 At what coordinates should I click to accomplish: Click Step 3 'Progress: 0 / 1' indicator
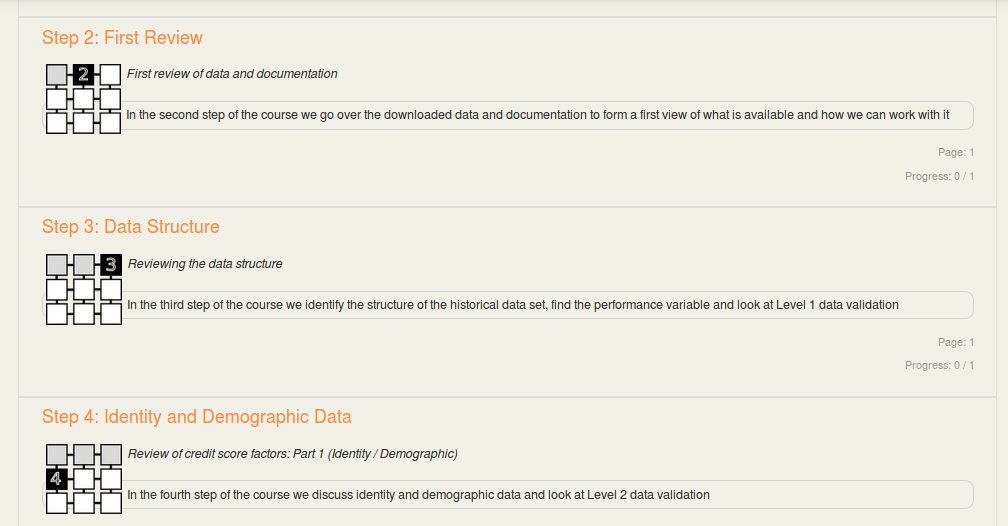[x=939, y=365]
